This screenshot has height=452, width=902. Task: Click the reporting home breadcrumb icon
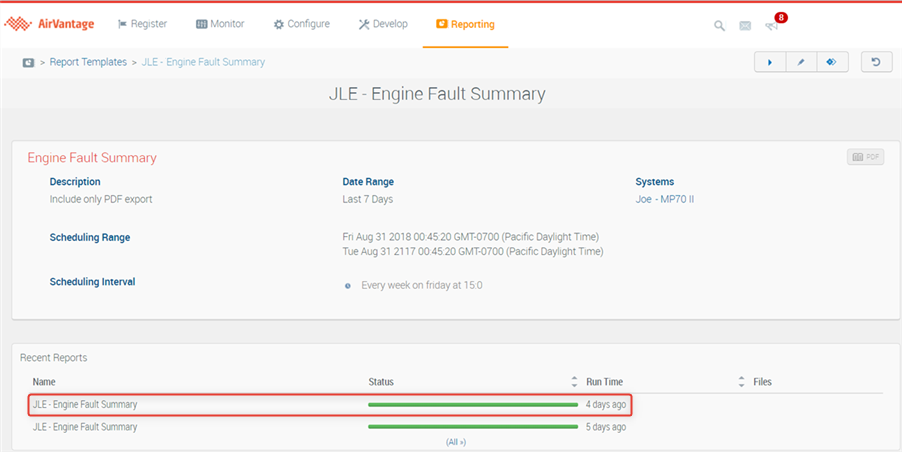[29, 62]
